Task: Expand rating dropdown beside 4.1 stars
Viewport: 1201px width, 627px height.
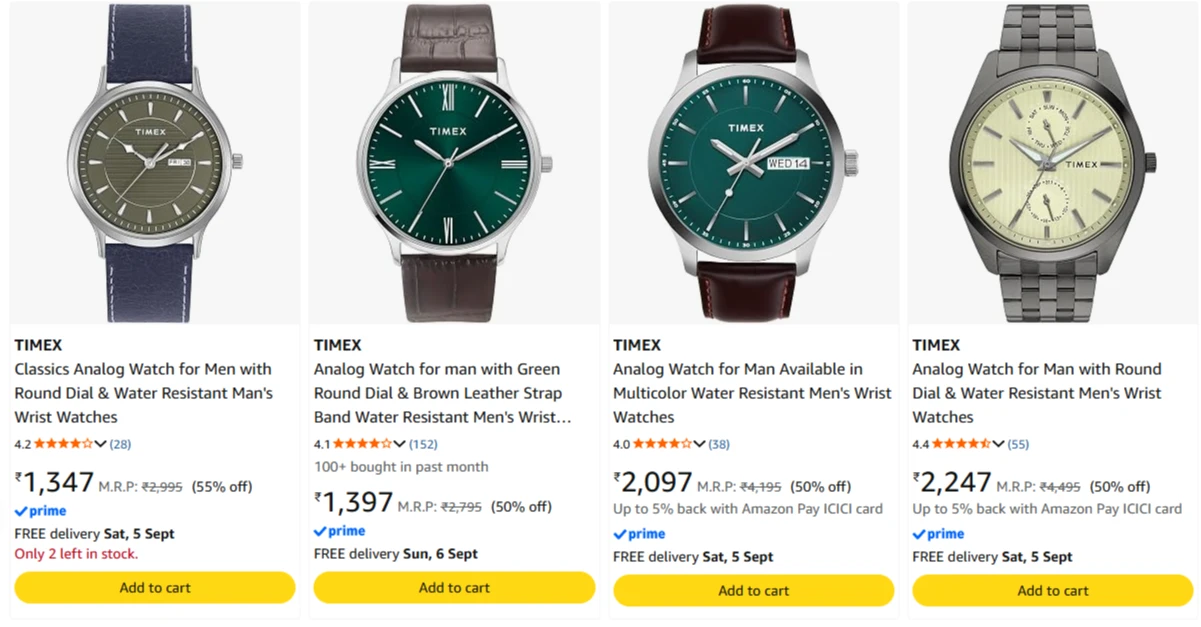Action: point(400,444)
